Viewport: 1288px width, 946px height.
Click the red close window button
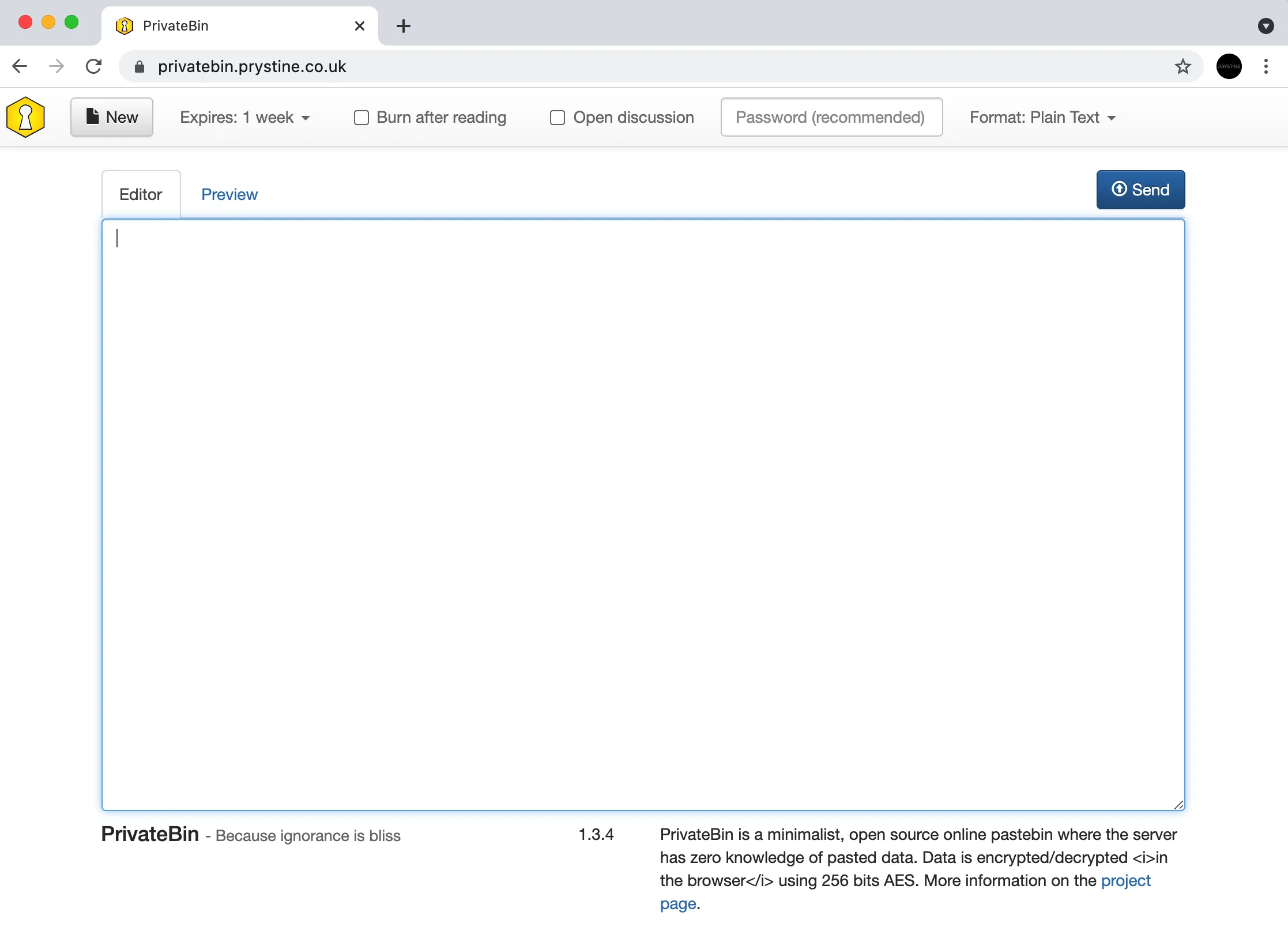coord(25,22)
